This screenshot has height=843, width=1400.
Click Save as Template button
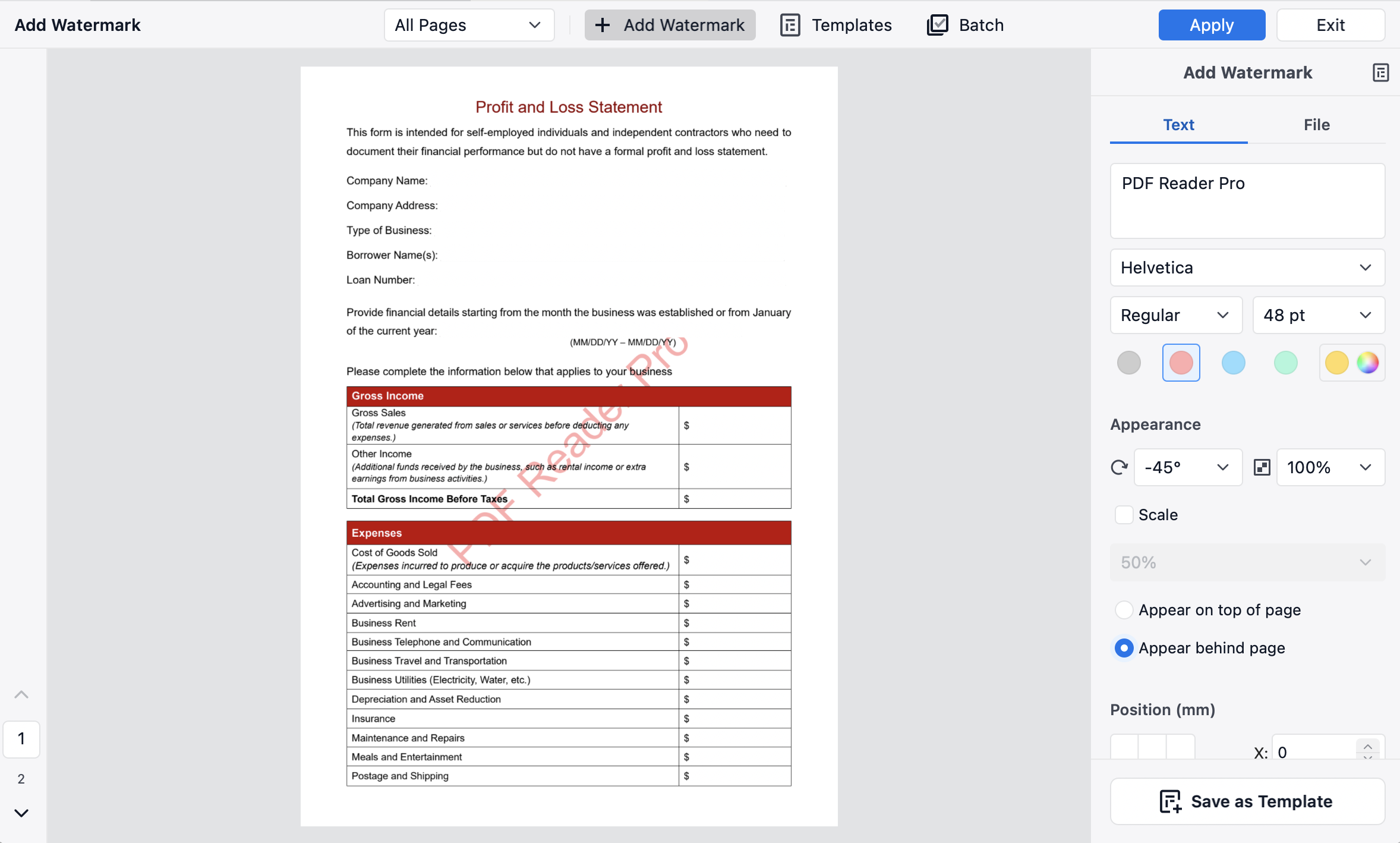pos(1247,801)
